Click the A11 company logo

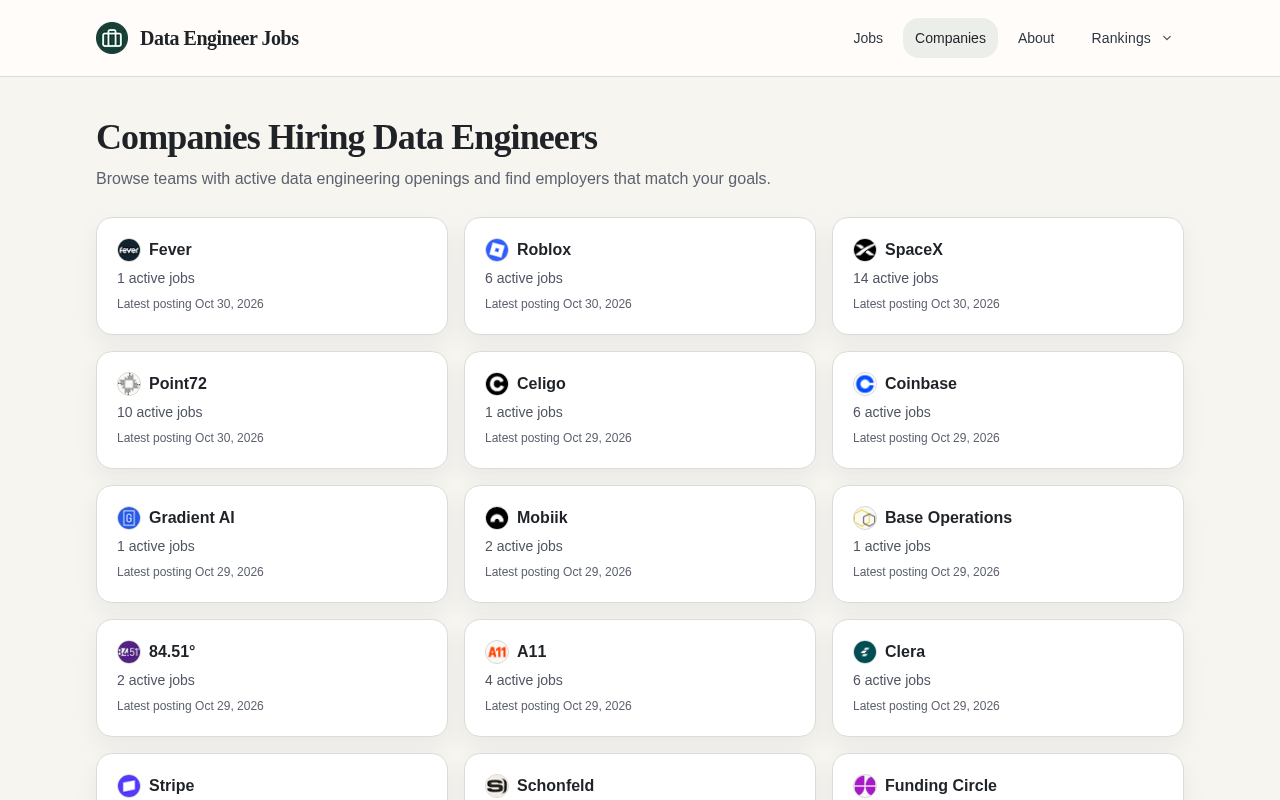tap(497, 652)
